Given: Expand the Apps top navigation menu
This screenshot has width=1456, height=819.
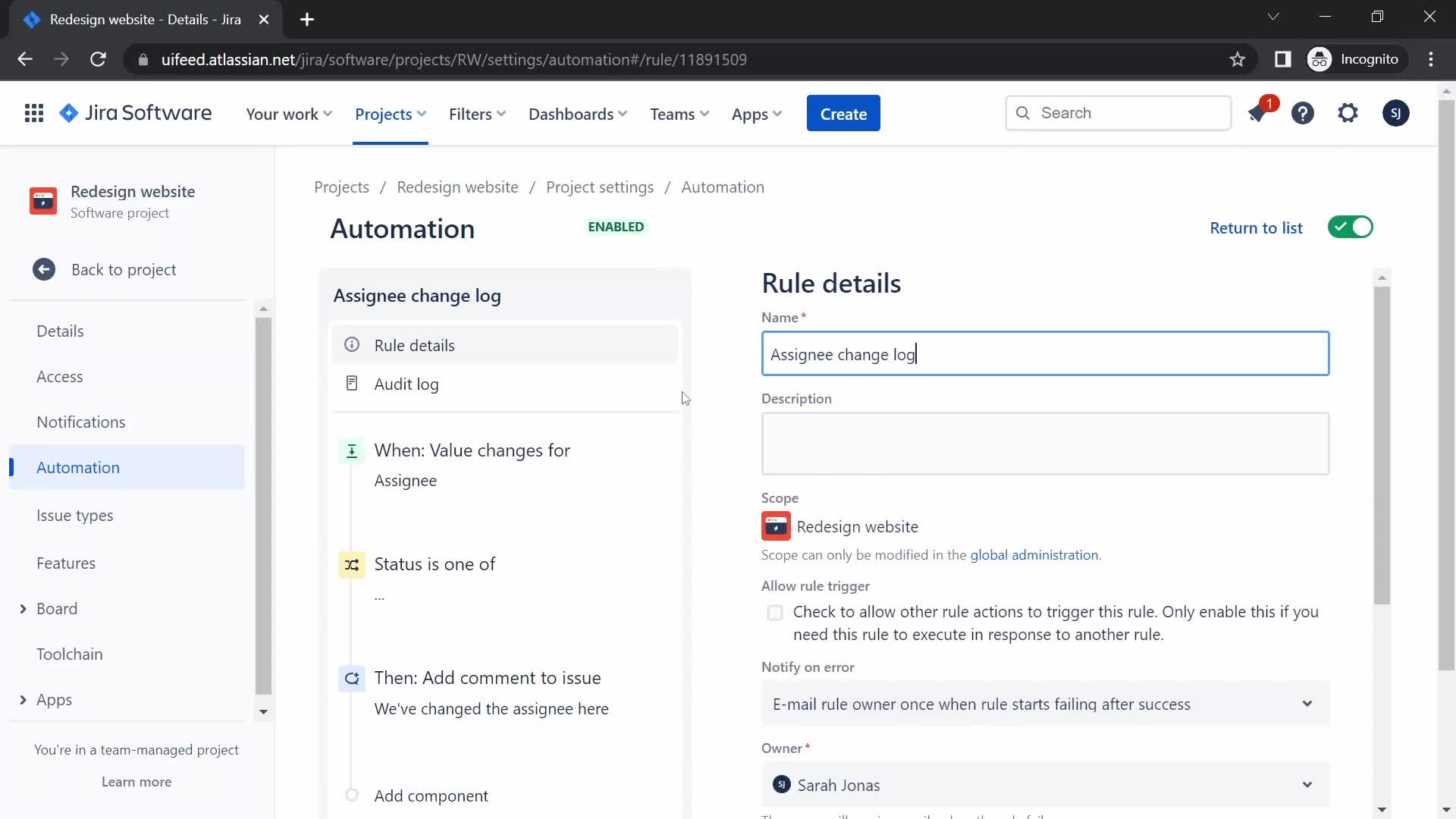Looking at the screenshot, I should point(756,115).
